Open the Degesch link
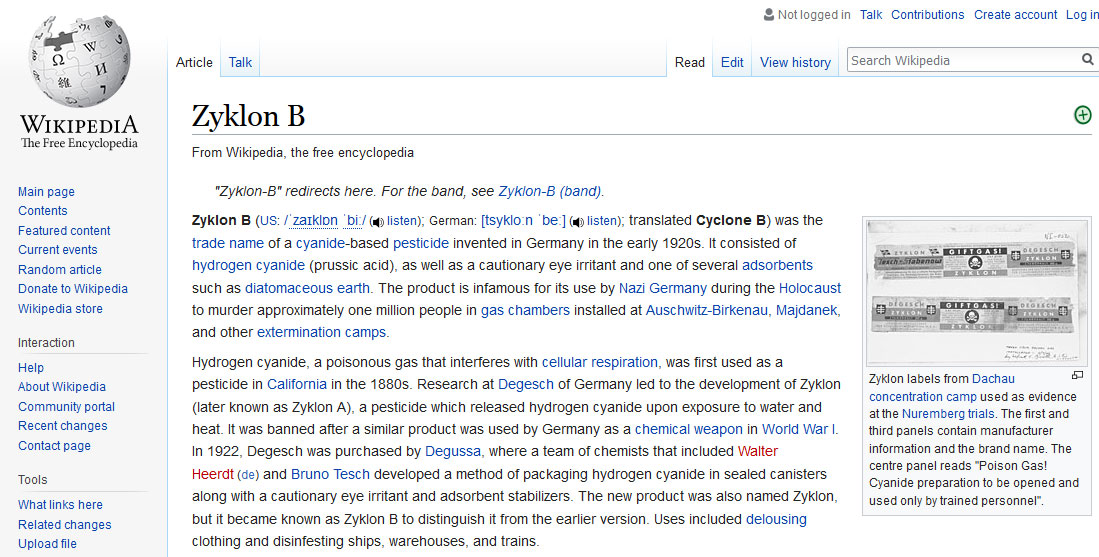This screenshot has height=557, width=1099. coord(526,384)
